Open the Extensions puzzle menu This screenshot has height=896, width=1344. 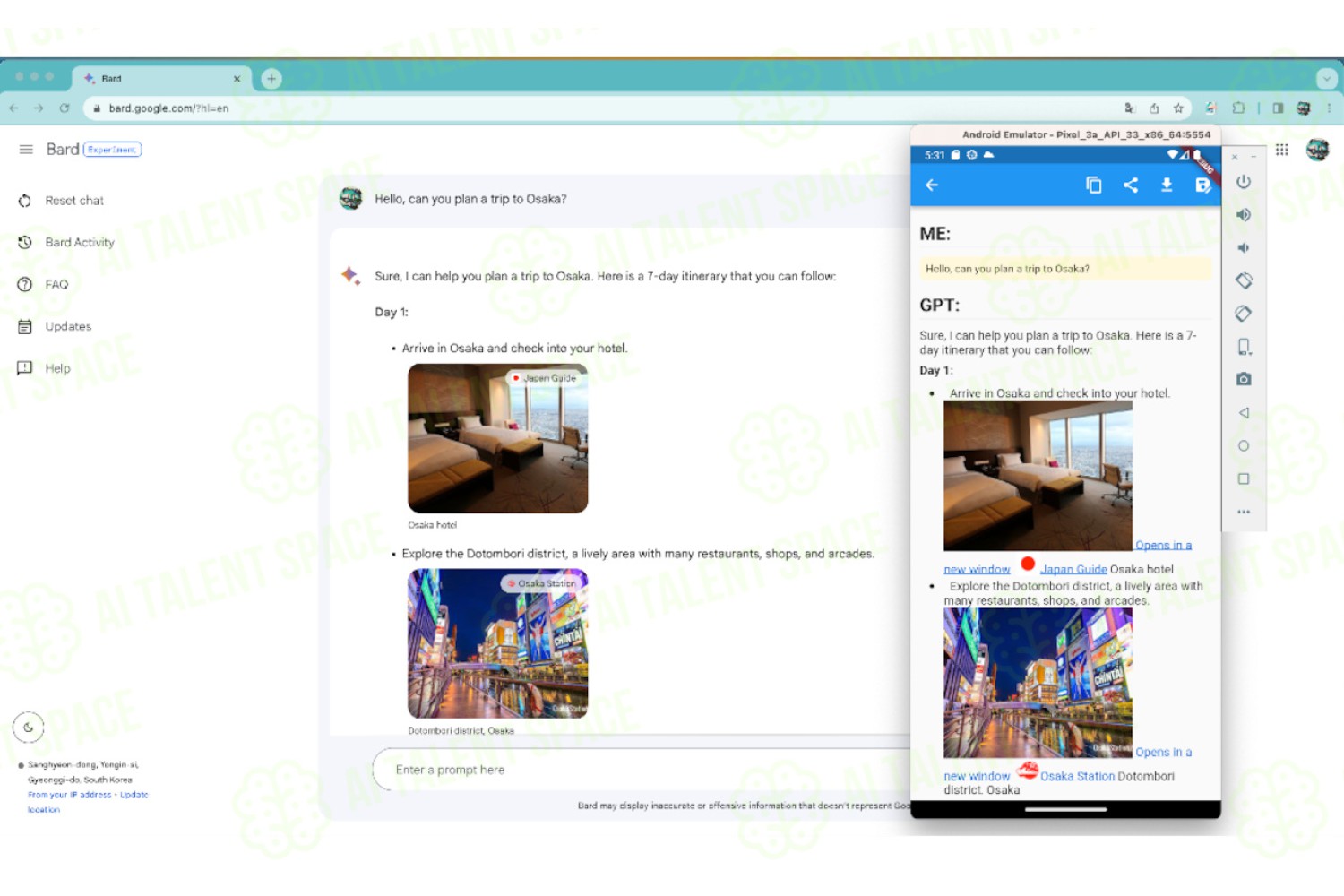click(1239, 108)
